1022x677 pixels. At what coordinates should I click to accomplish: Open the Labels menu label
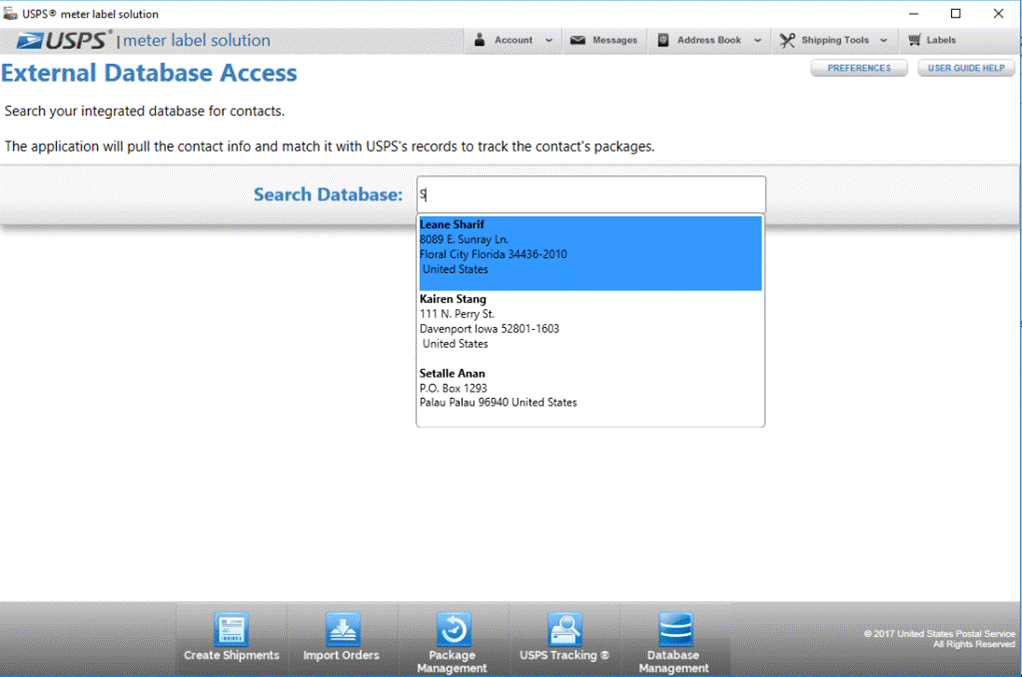point(941,40)
